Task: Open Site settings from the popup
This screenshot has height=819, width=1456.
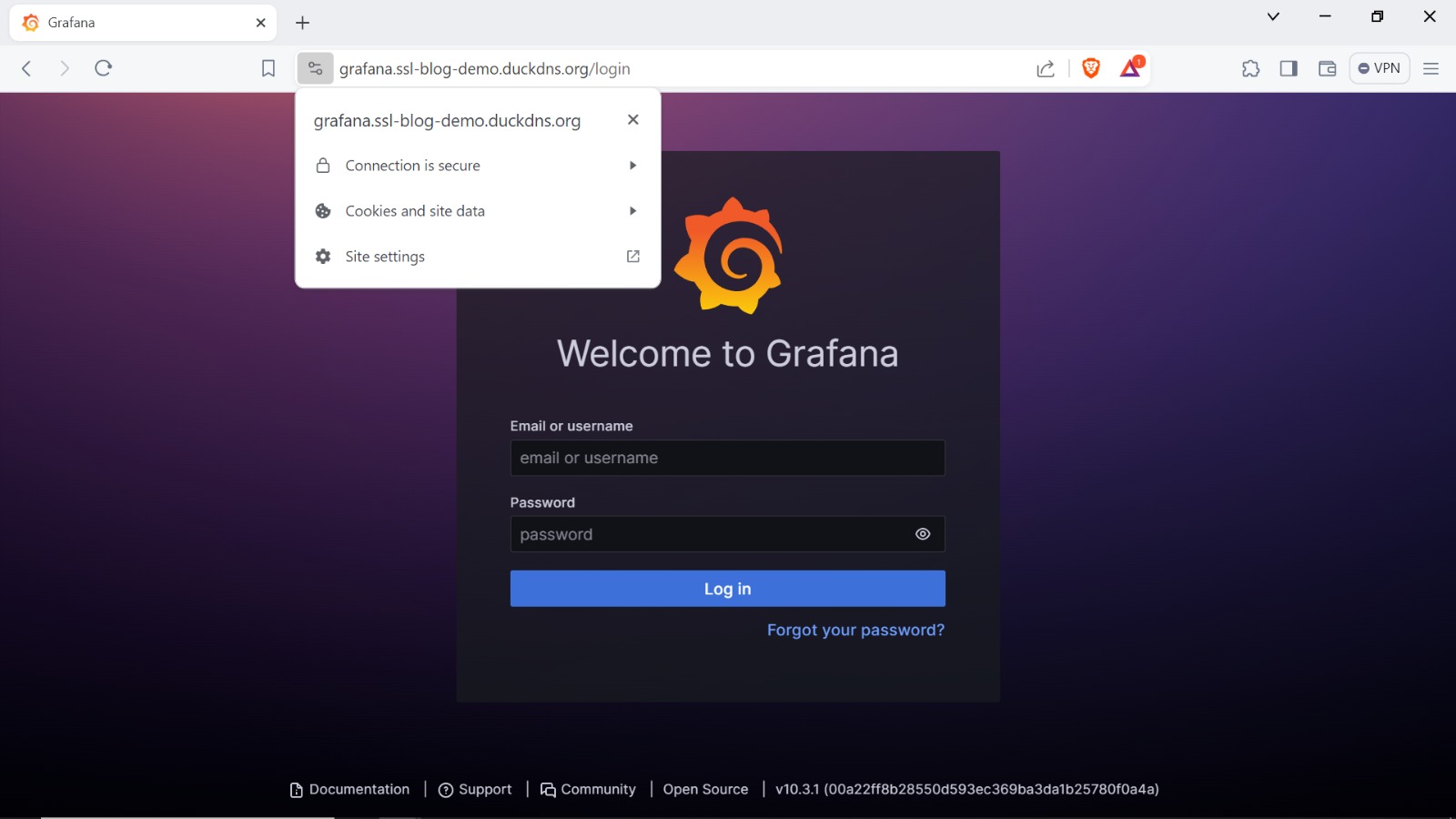Action: (478, 257)
